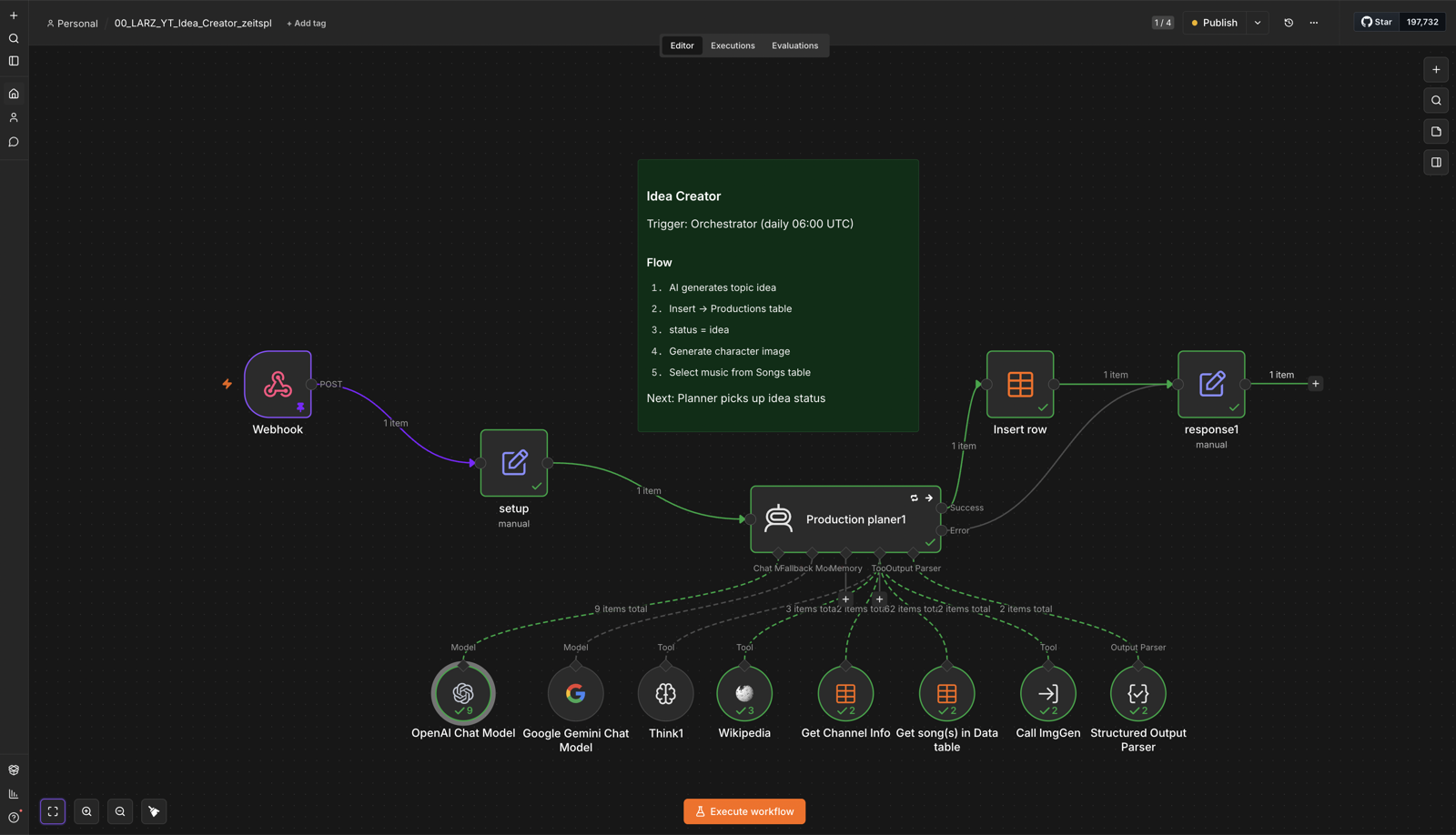Image resolution: width=1456 pixels, height=835 pixels.
Task: Click the tidy-up workflow icon
Action: (154, 811)
